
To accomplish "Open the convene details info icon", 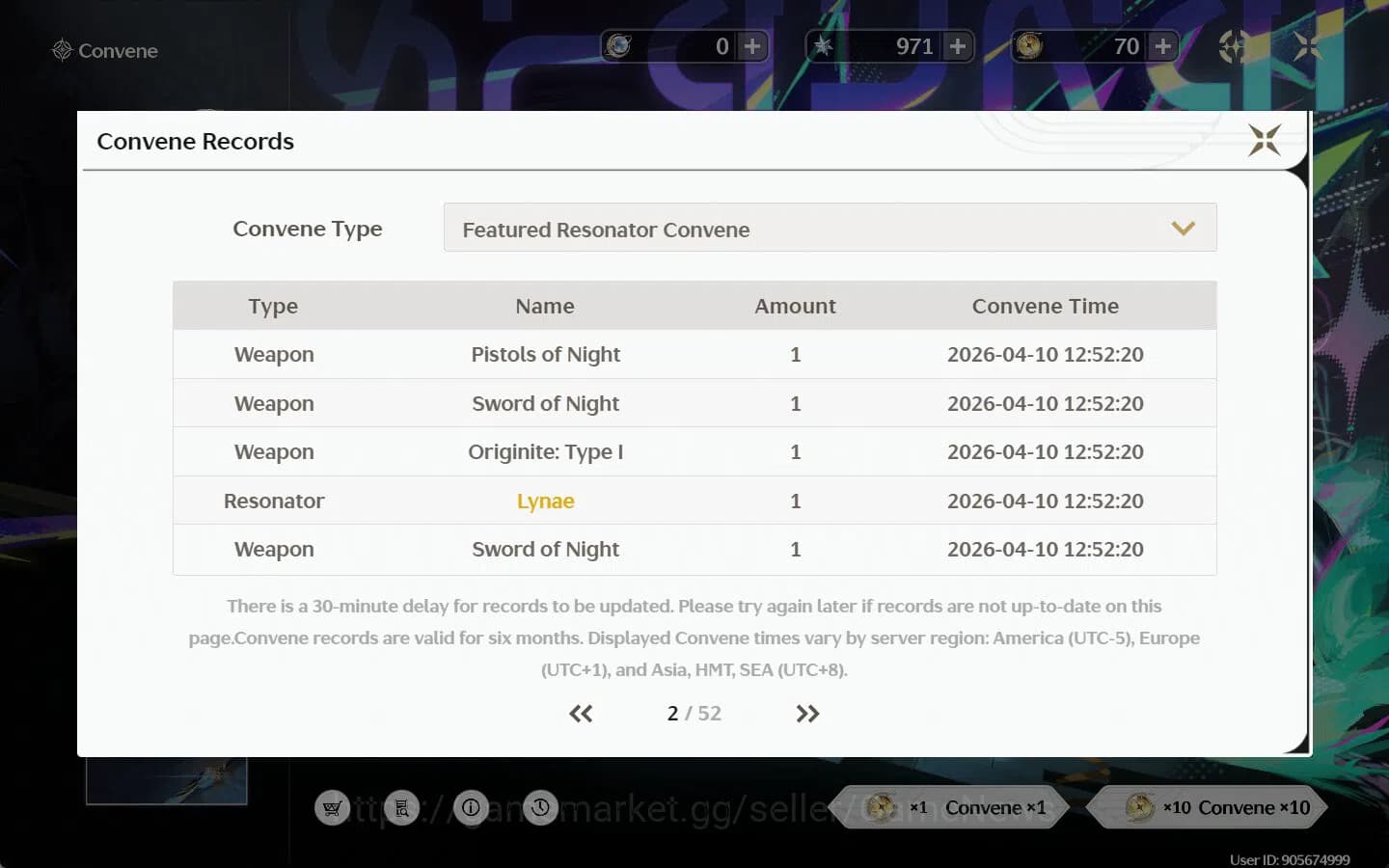I will click(471, 808).
